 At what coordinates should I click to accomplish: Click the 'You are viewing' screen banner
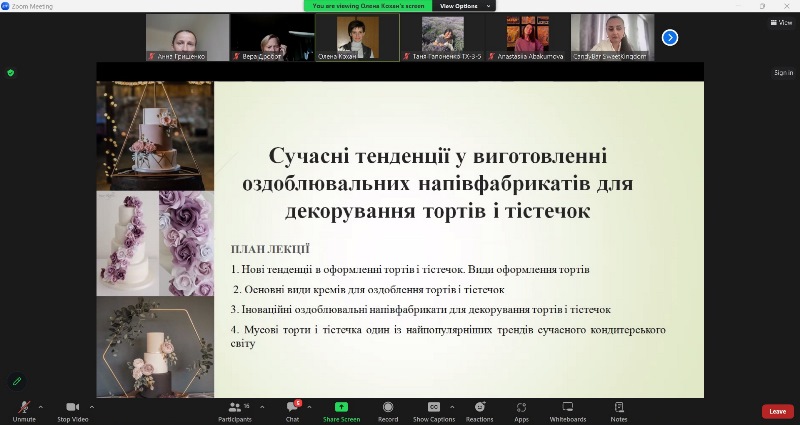pos(368,6)
